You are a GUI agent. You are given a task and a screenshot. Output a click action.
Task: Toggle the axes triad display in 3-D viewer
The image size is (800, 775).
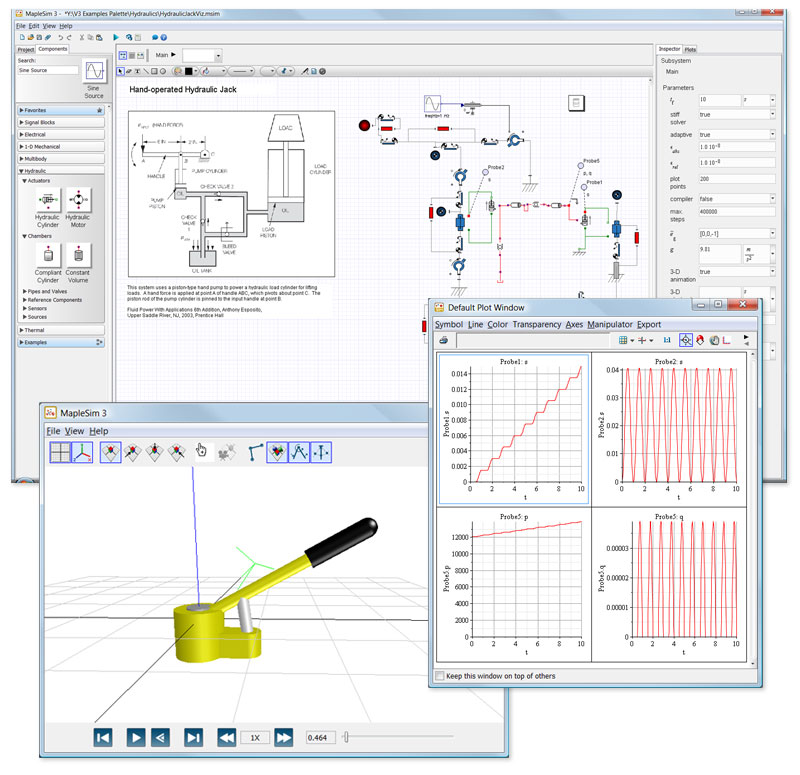pyautogui.click(x=82, y=452)
